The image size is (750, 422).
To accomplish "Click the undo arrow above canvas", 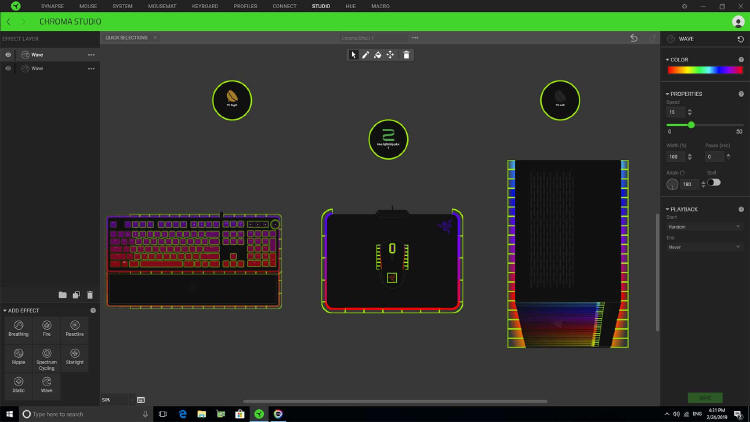I will [x=634, y=38].
